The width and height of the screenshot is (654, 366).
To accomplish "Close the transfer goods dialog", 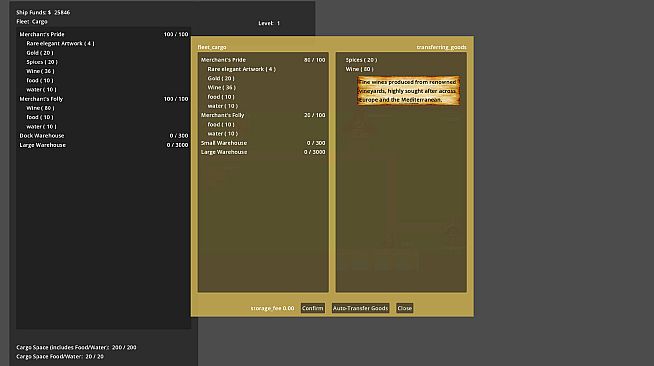I will point(405,308).
